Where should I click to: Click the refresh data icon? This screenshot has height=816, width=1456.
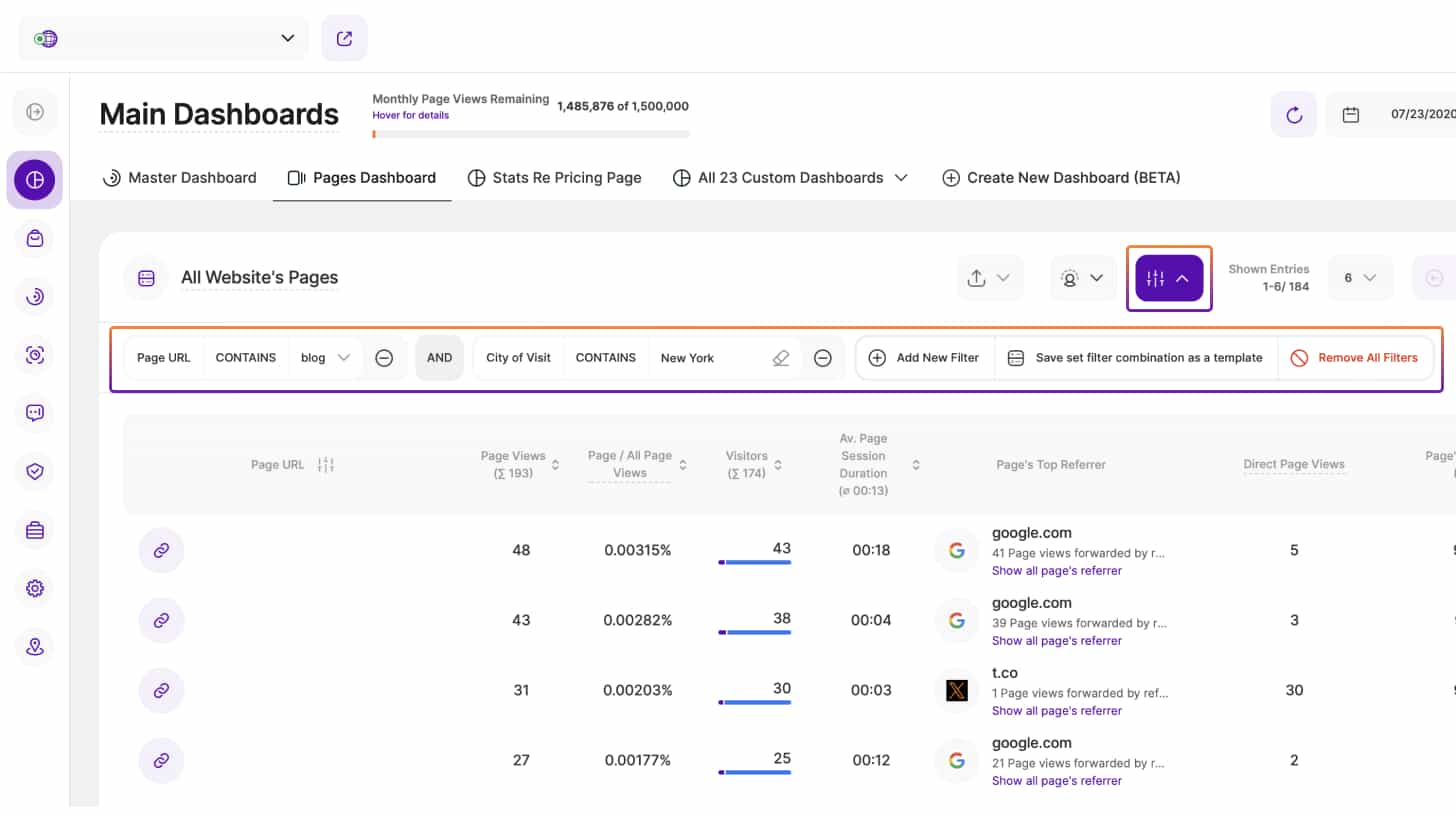(x=1293, y=115)
